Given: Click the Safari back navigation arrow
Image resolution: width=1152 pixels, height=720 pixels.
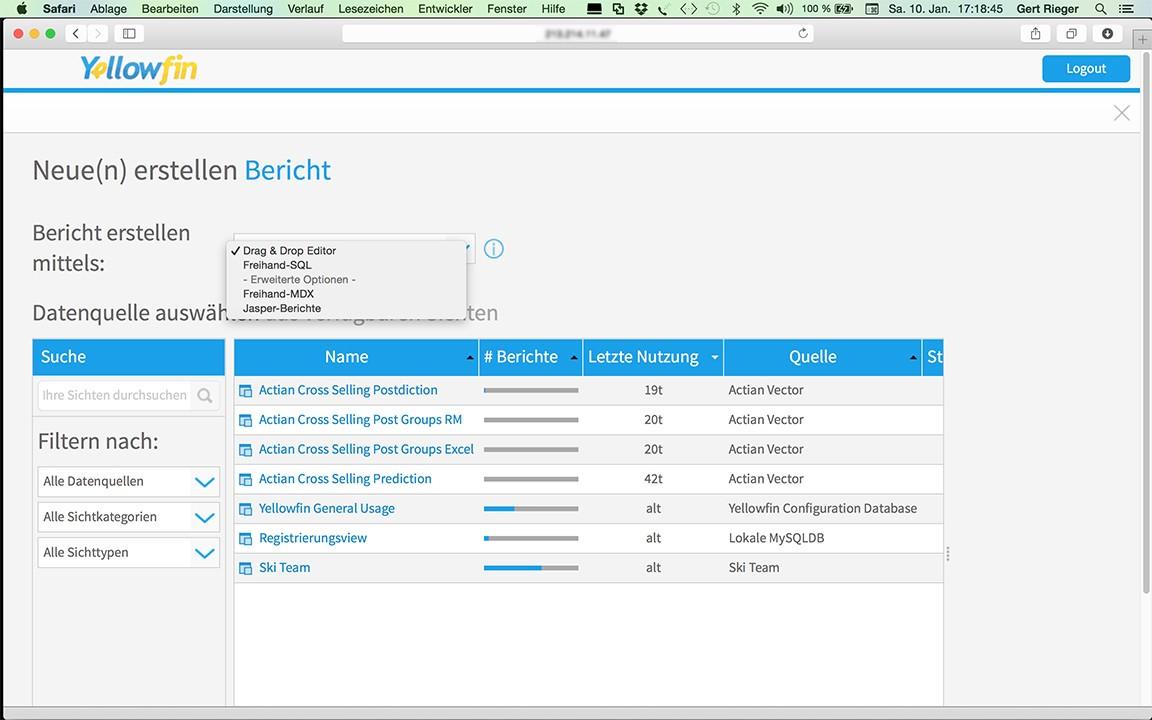Looking at the screenshot, I should click(x=76, y=33).
